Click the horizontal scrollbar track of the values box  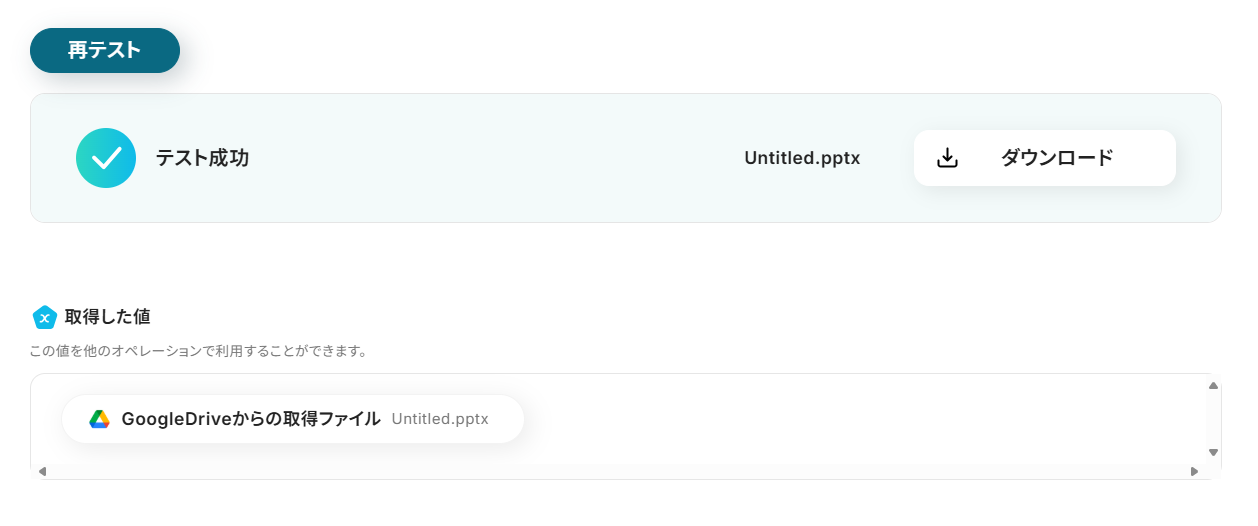618,472
